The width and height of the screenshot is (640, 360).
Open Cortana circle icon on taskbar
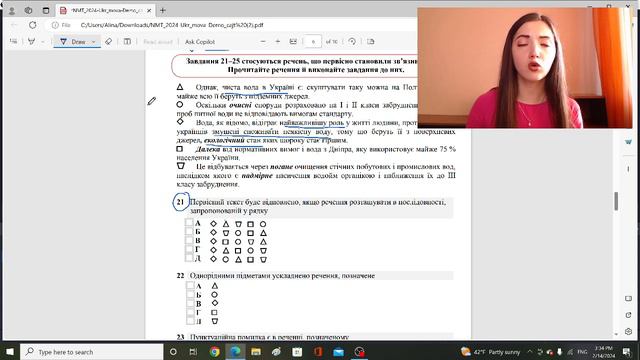[173, 352]
